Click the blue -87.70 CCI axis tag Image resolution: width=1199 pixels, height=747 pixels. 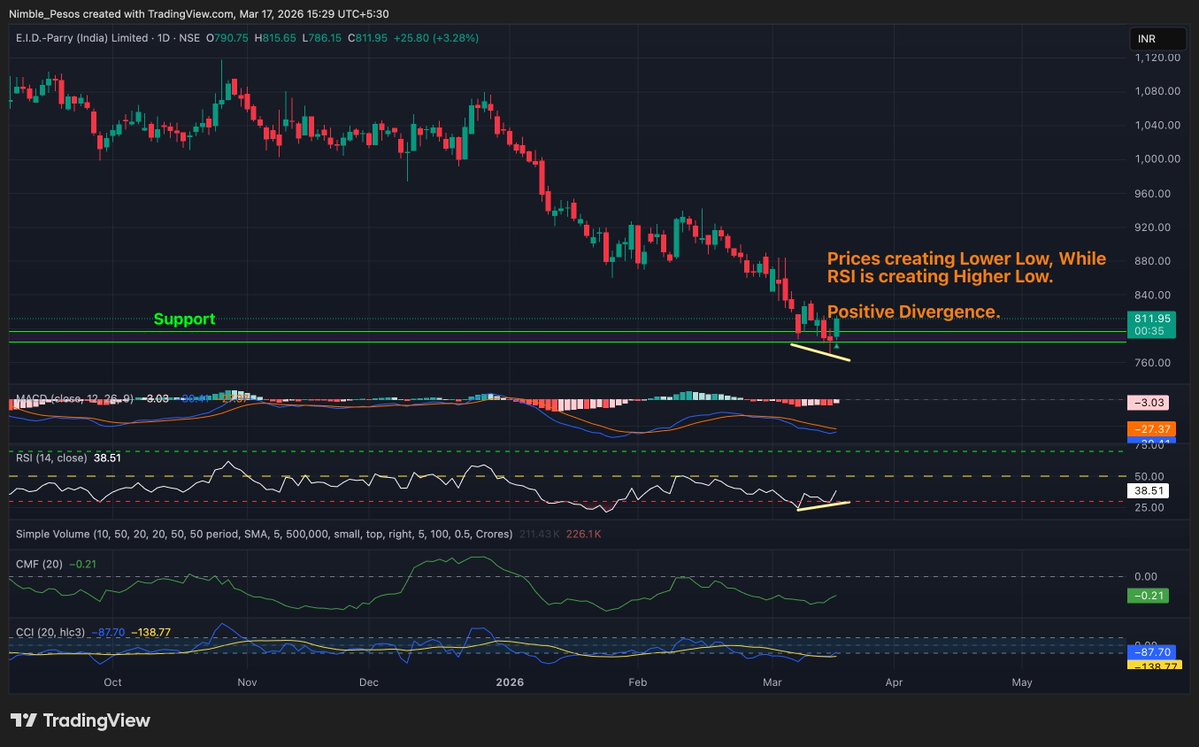(x=1151, y=652)
